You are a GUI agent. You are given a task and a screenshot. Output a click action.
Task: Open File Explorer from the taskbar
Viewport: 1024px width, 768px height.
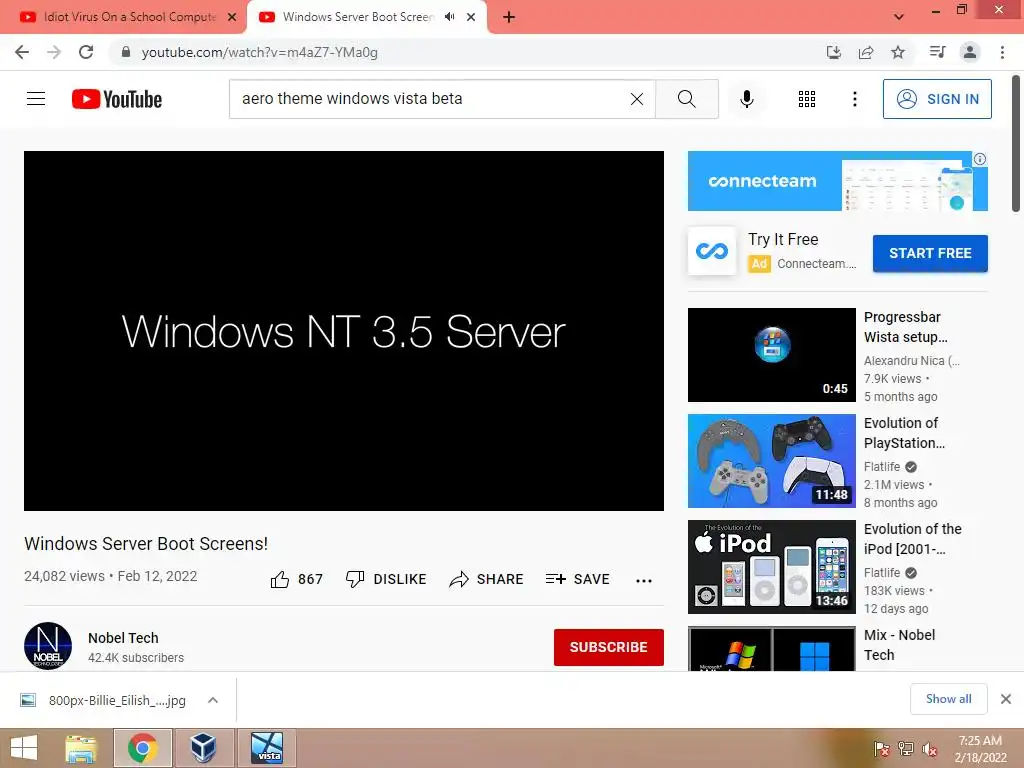click(x=81, y=748)
